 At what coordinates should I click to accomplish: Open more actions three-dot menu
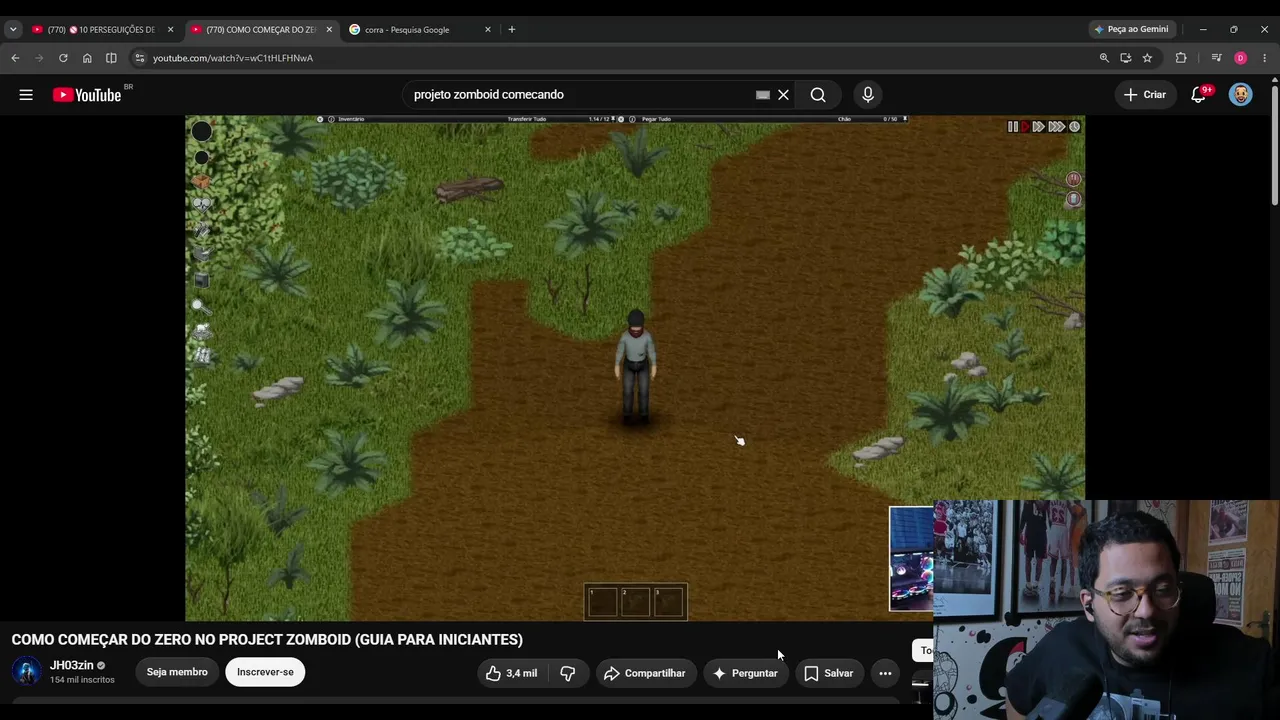885,673
